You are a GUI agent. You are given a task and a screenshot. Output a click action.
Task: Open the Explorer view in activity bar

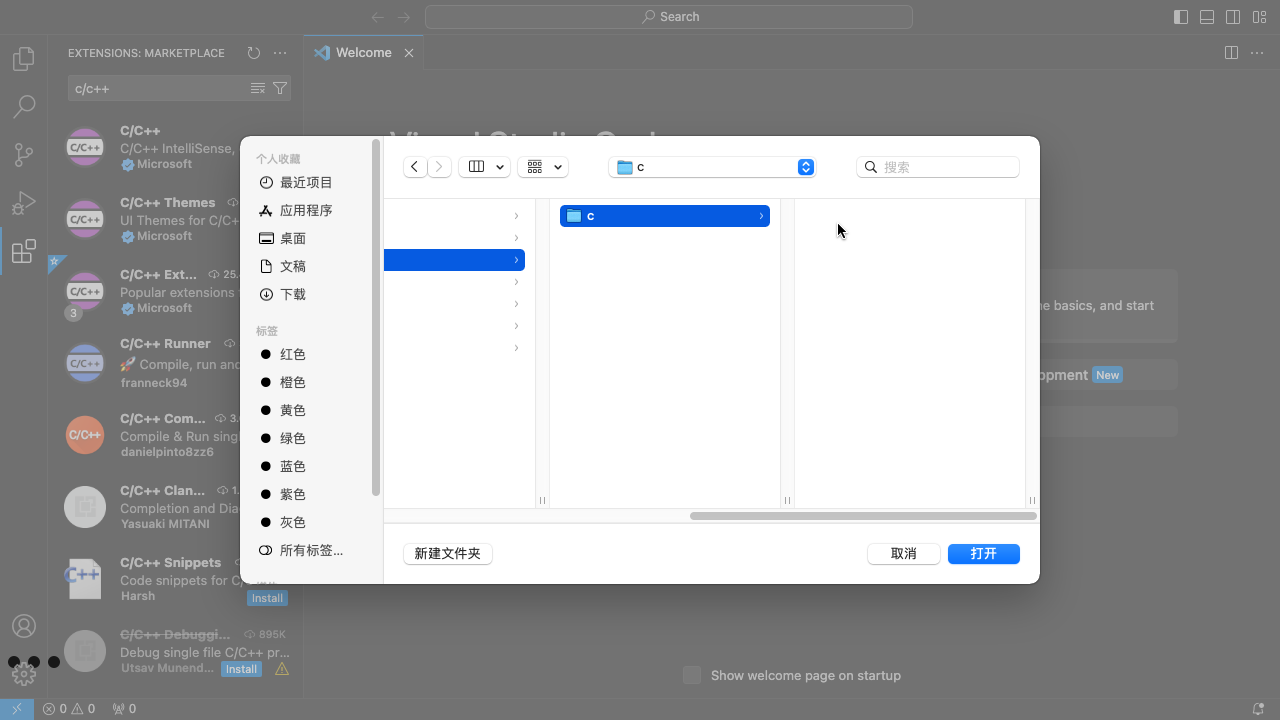point(24,59)
